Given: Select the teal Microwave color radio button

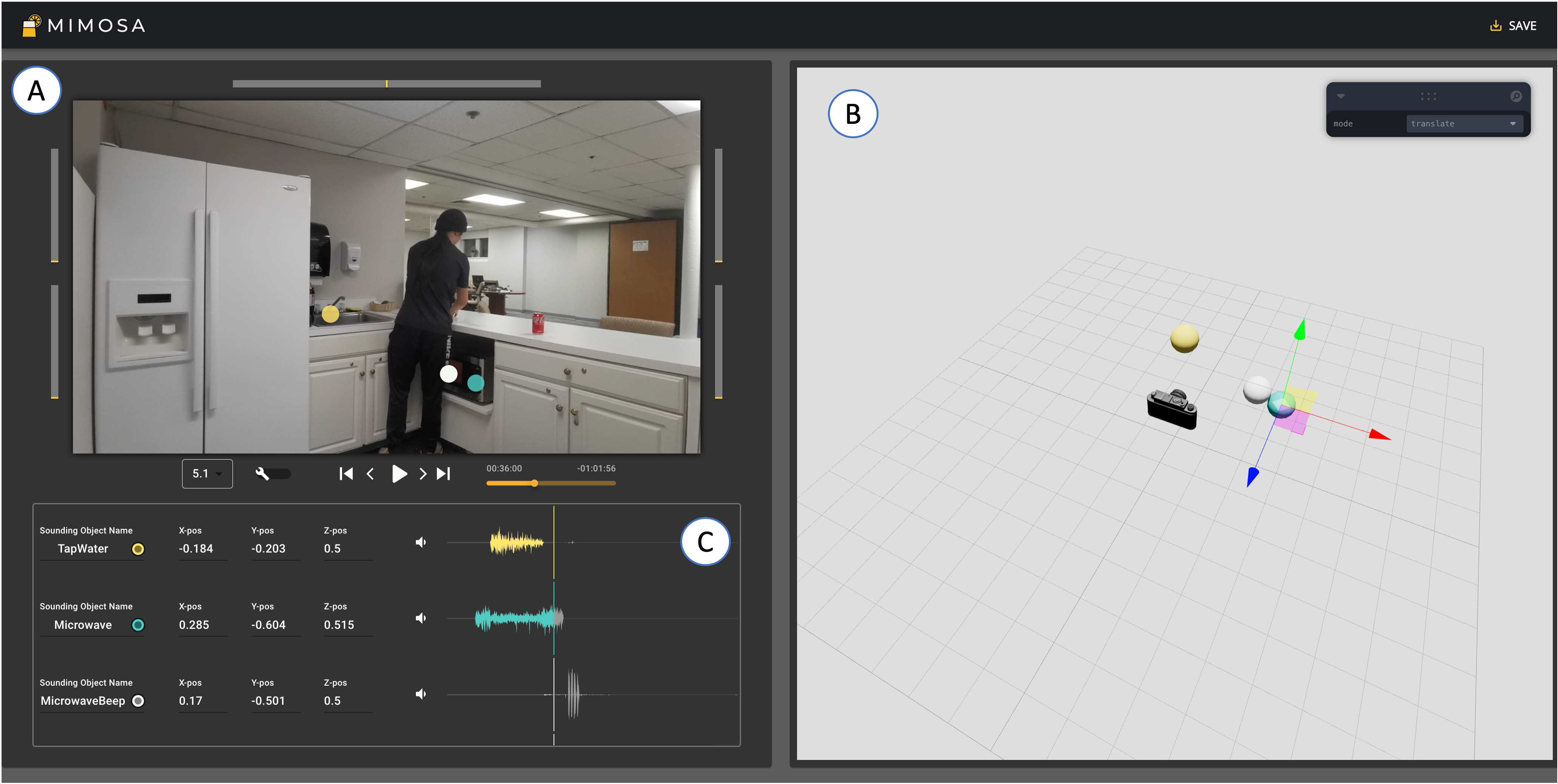Looking at the screenshot, I should click(138, 625).
